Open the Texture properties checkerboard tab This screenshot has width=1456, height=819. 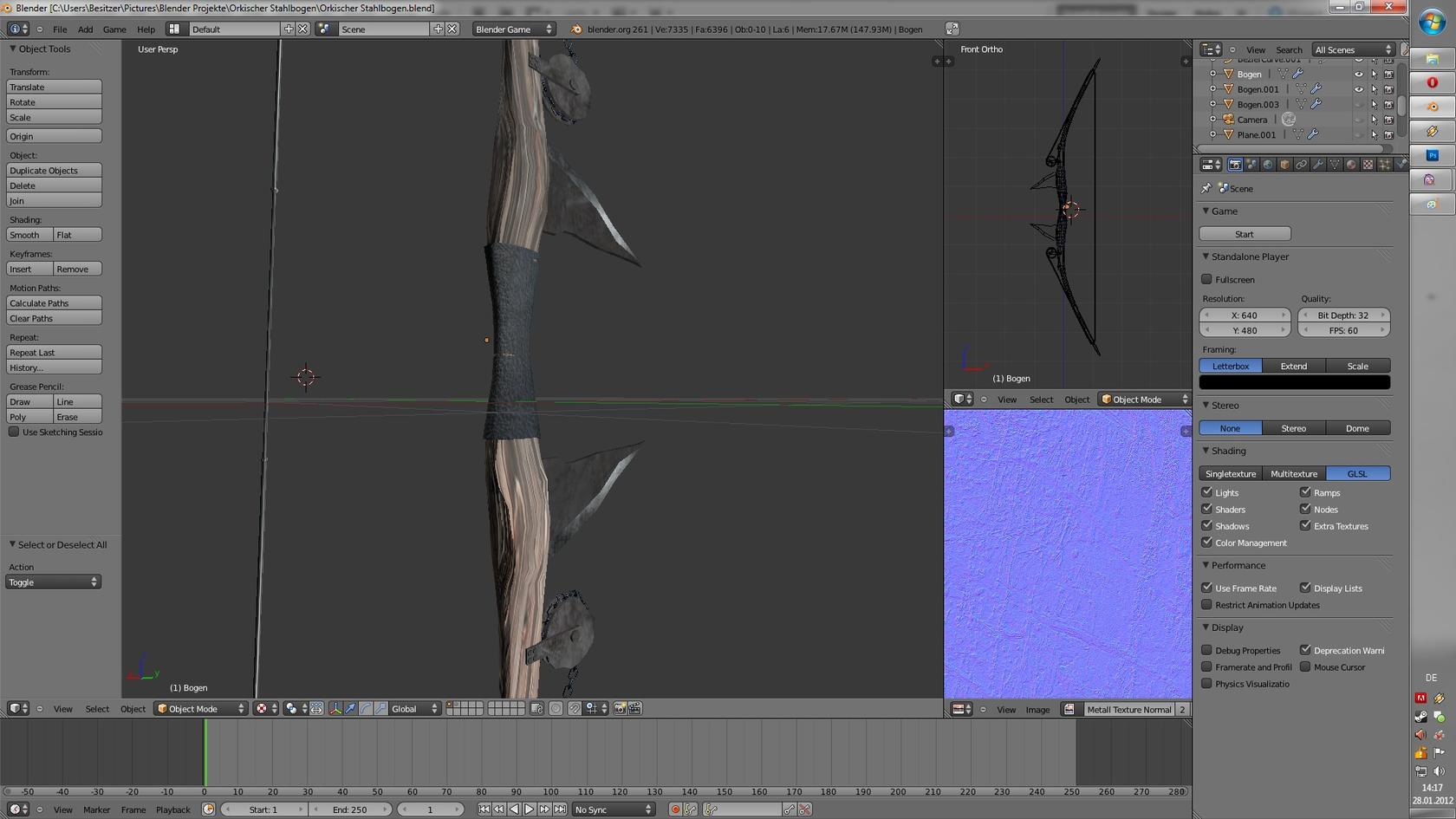tap(1368, 165)
